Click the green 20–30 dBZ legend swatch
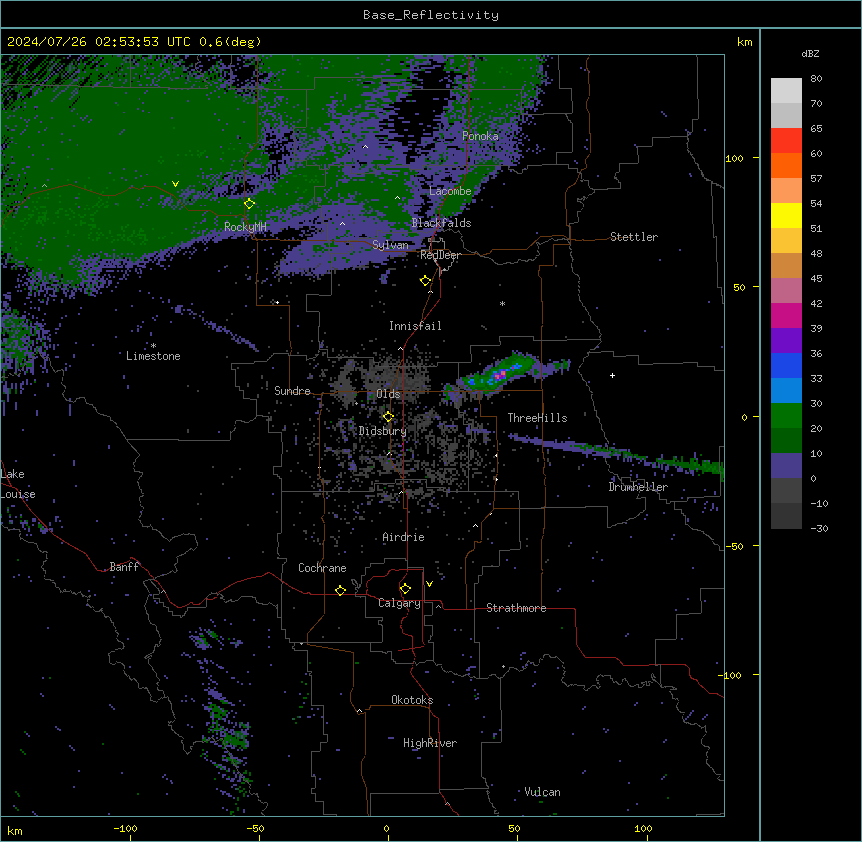862x842 pixels. pyautogui.click(x=786, y=416)
